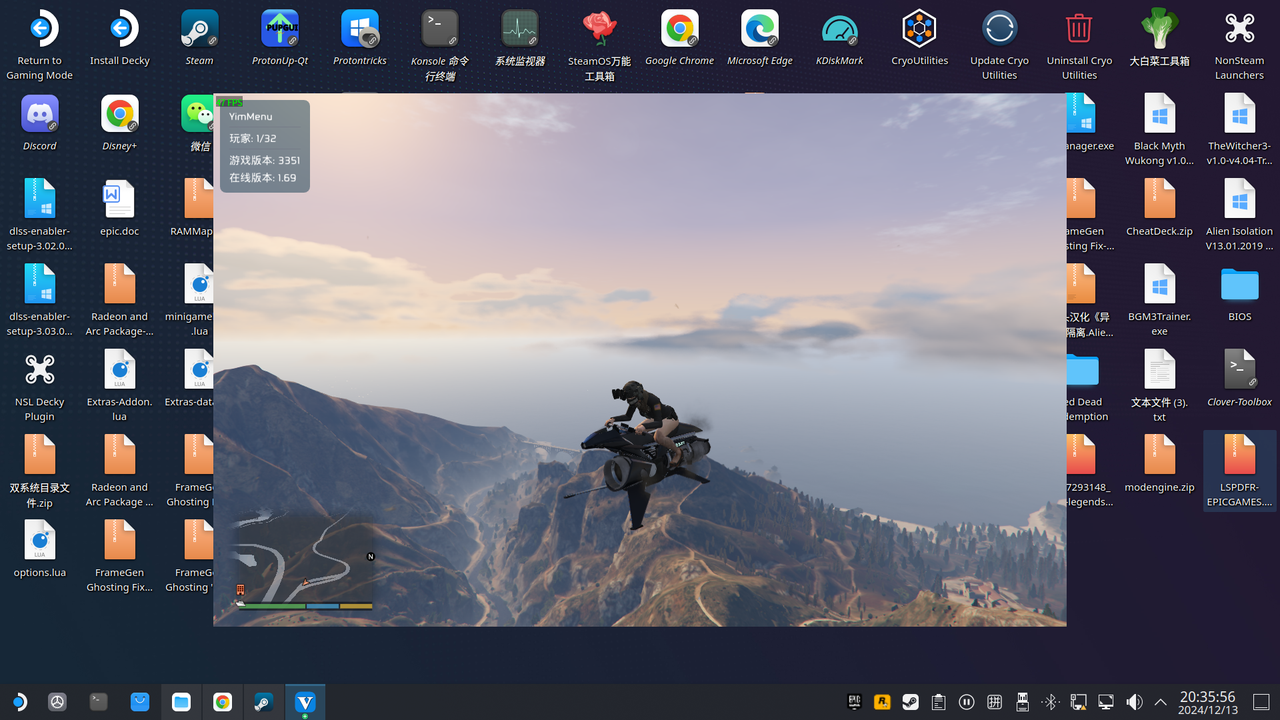Pause media playback from the system tray
Screen dimensions: 1280x720
pos(966,702)
